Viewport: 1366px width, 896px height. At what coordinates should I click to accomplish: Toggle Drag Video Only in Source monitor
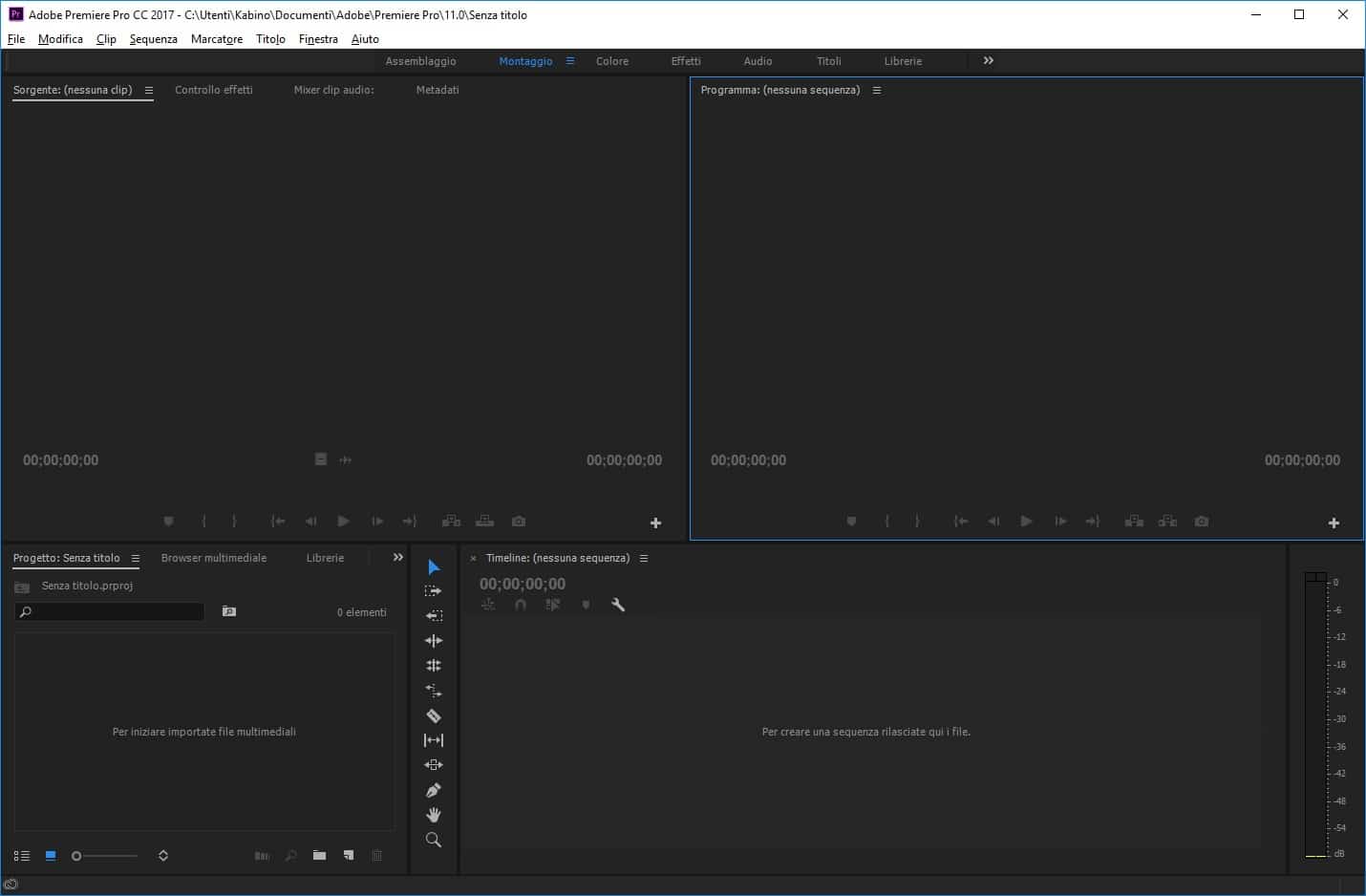[x=321, y=459]
